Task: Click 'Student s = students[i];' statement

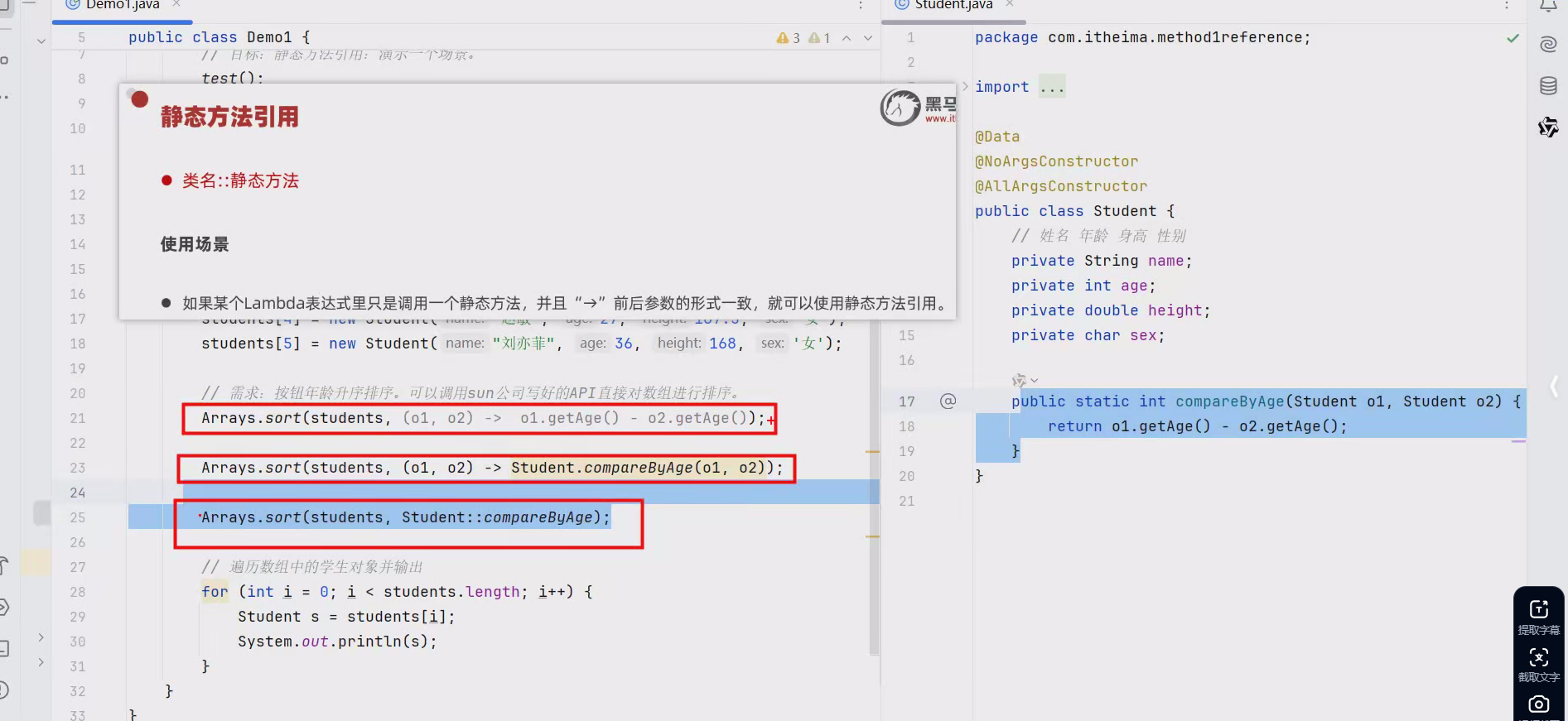Action: coord(346,617)
